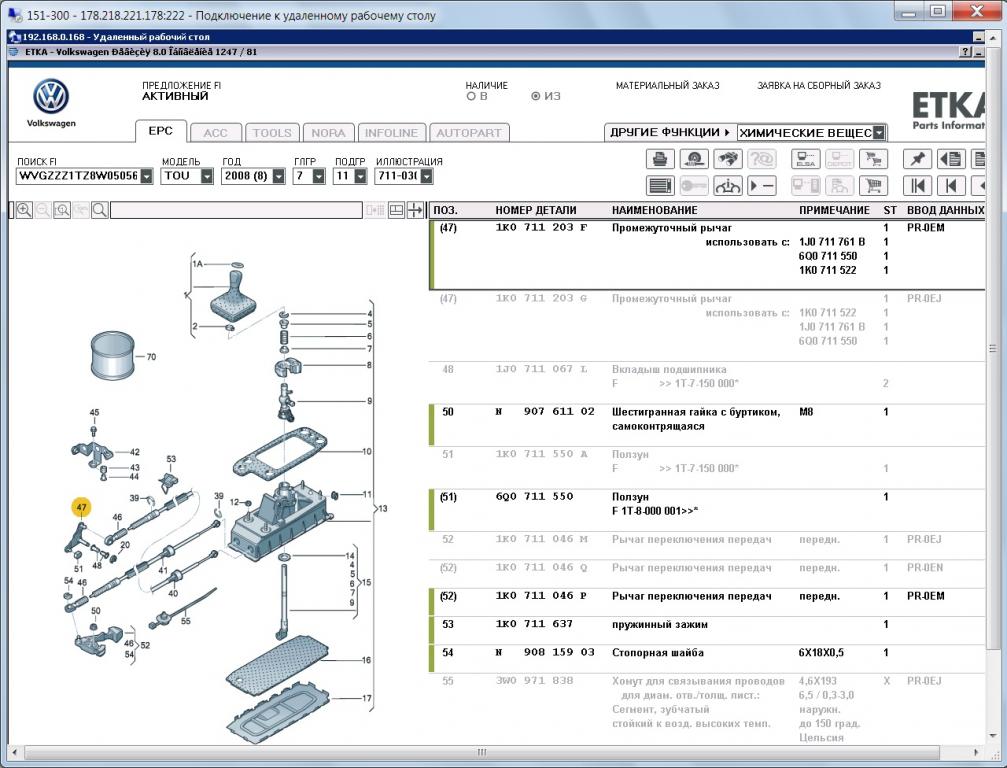Click the magnifier search icon
Viewport: 1007px width, 768px height.
pos(100,210)
